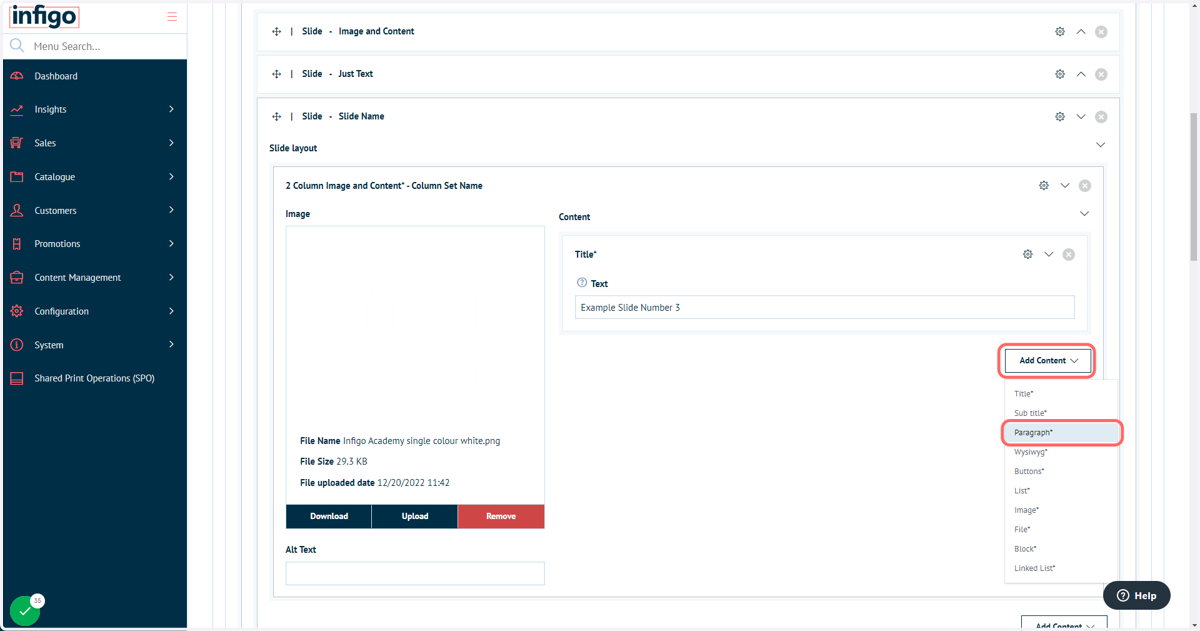Click the red Remove image button

pos(501,516)
